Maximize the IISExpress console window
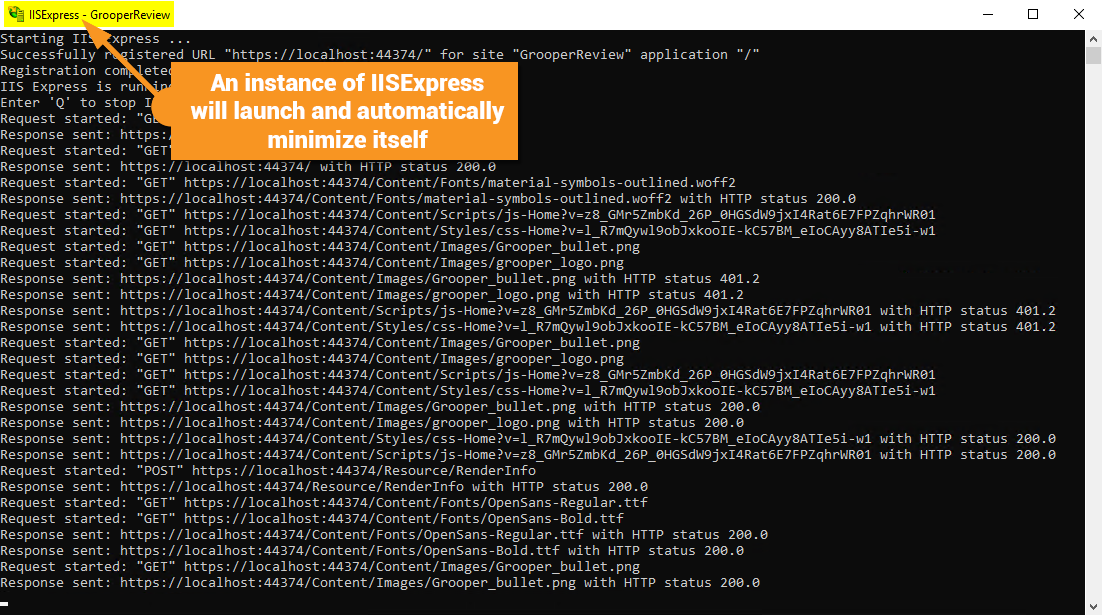 click(x=1032, y=14)
